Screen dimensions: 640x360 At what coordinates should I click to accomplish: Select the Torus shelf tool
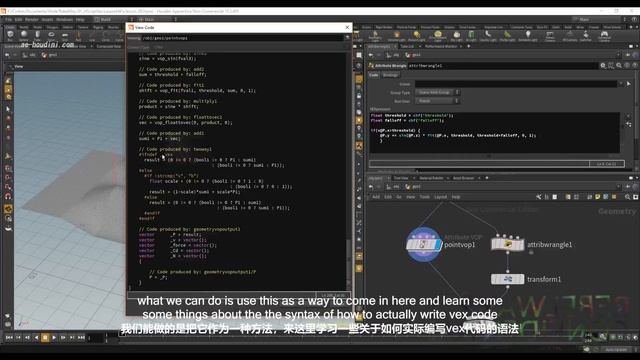51,36
